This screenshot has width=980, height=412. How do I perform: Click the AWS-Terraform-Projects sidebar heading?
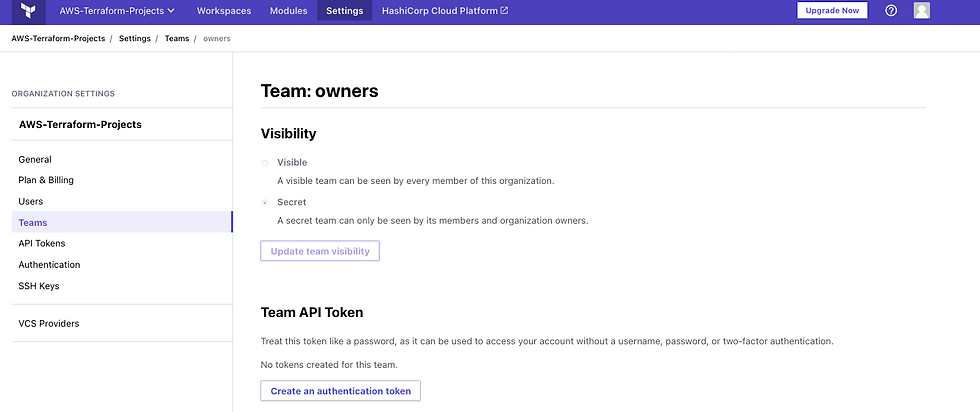80,124
